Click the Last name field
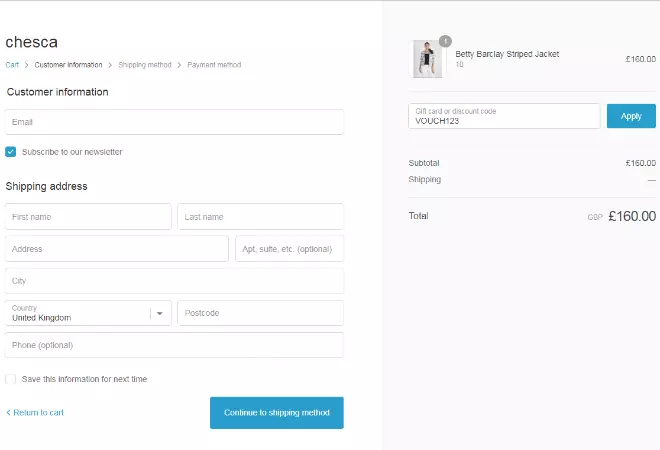660x450 pixels. click(x=260, y=217)
